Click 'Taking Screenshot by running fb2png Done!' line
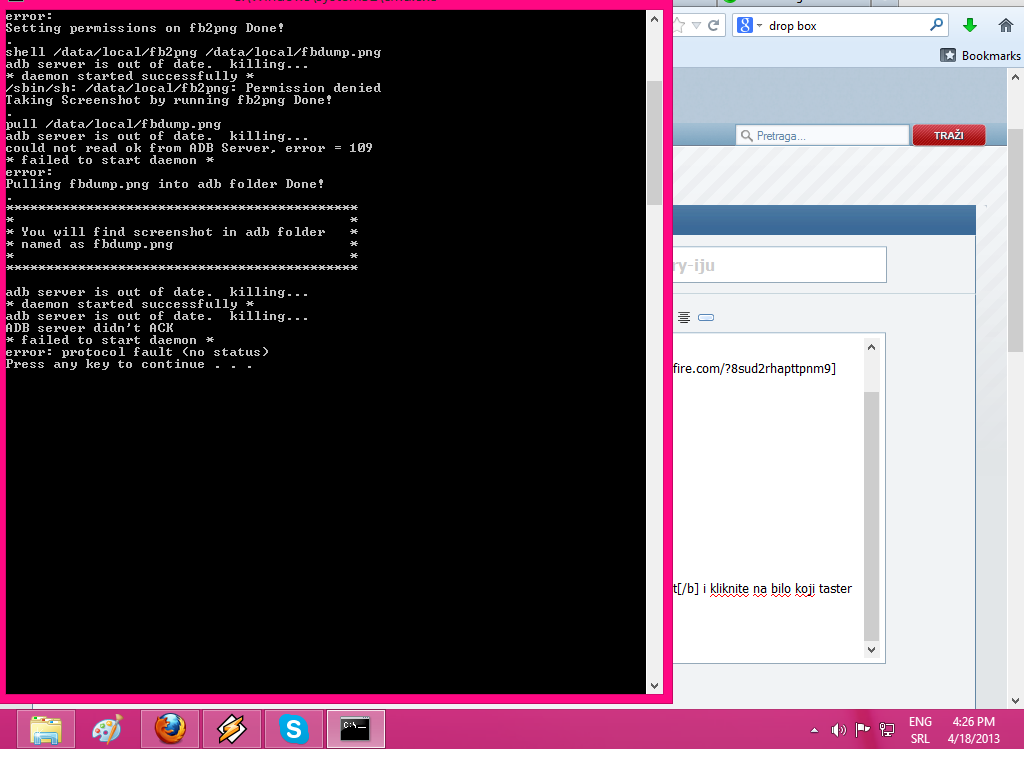 pyautogui.click(x=168, y=100)
